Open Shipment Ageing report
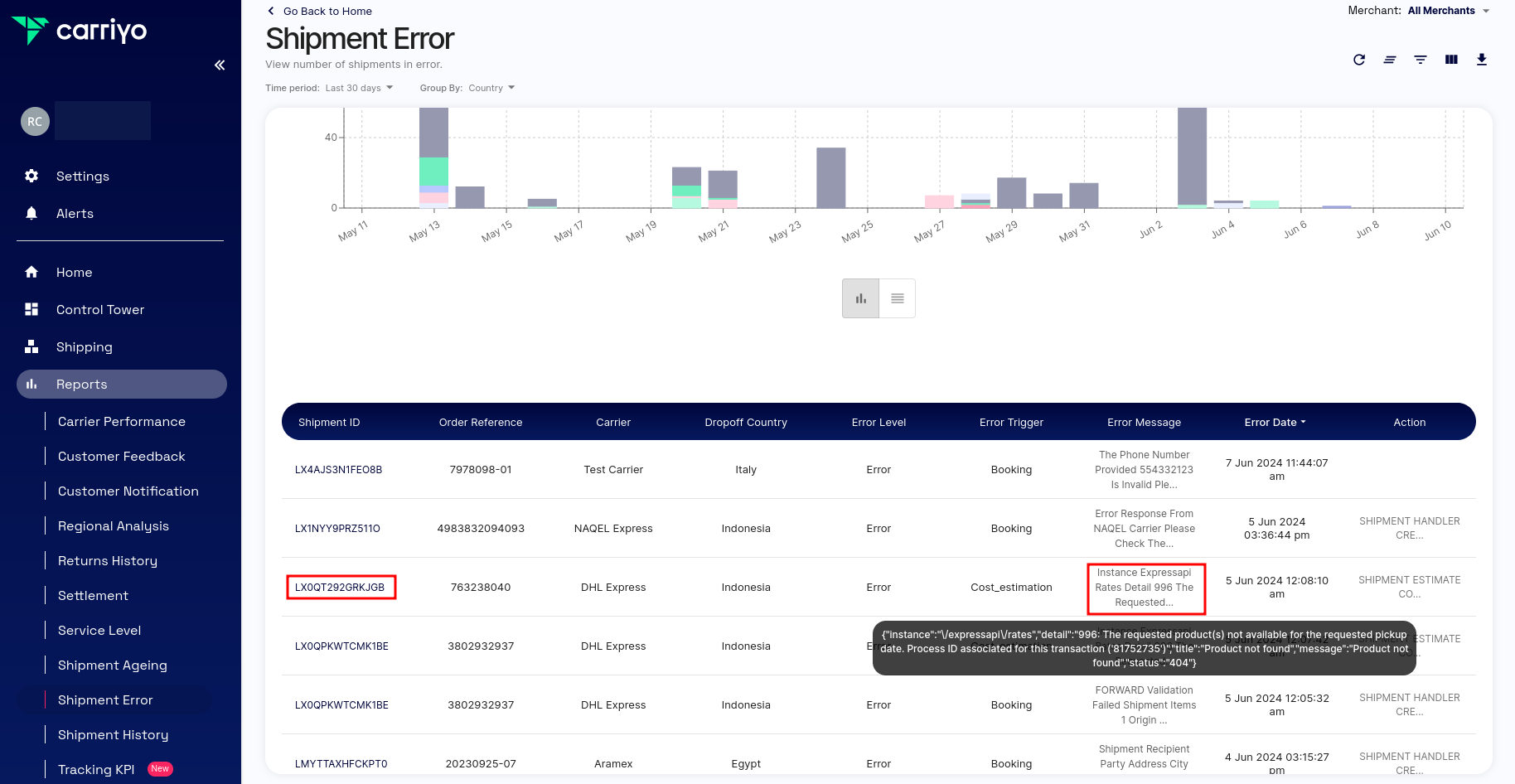 [113, 665]
